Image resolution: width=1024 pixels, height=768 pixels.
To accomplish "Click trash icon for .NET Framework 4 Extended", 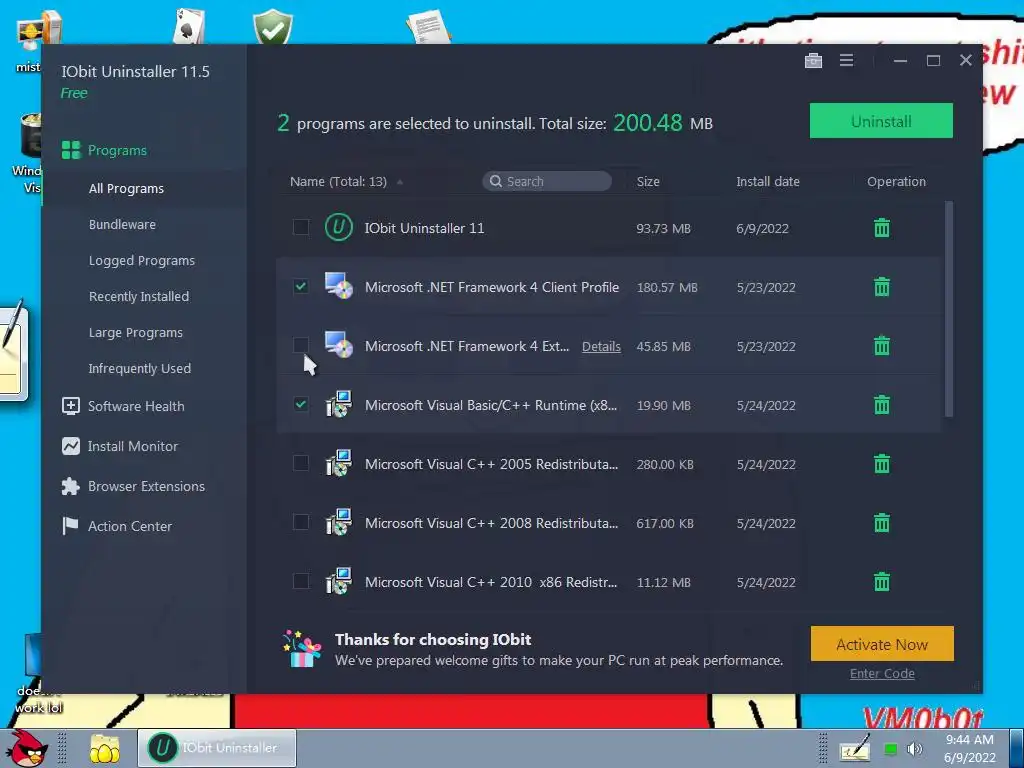I will (882, 345).
